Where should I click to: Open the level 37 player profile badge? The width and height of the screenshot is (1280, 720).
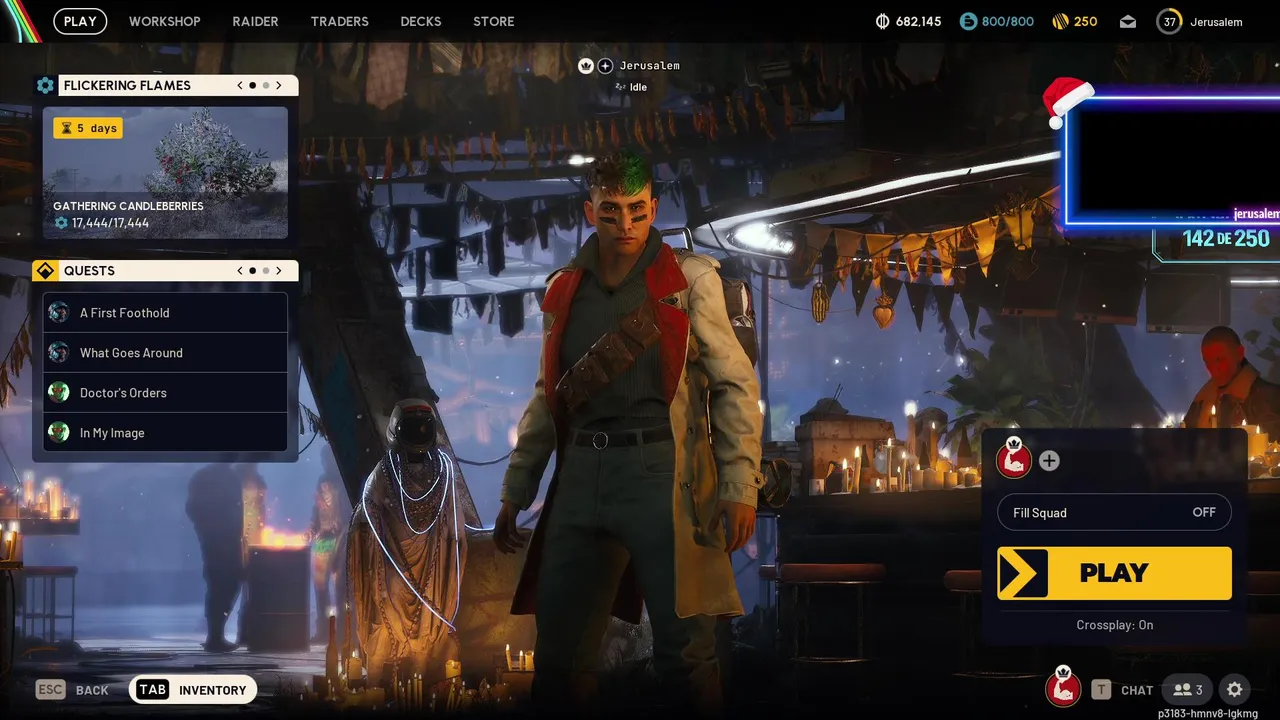click(x=1169, y=21)
